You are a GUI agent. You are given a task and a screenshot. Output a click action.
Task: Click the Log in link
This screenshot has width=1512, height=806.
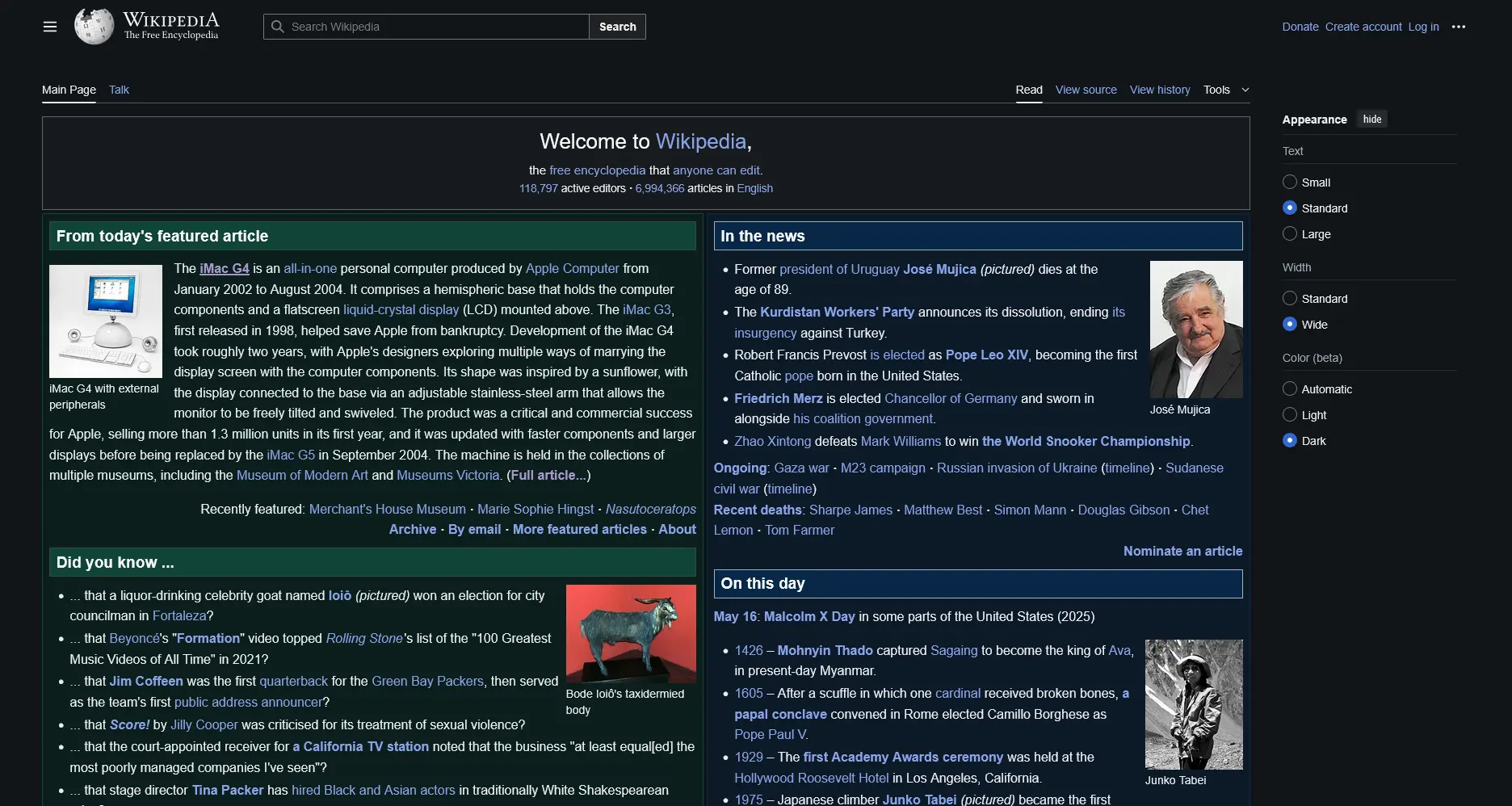tap(1423, 27)
